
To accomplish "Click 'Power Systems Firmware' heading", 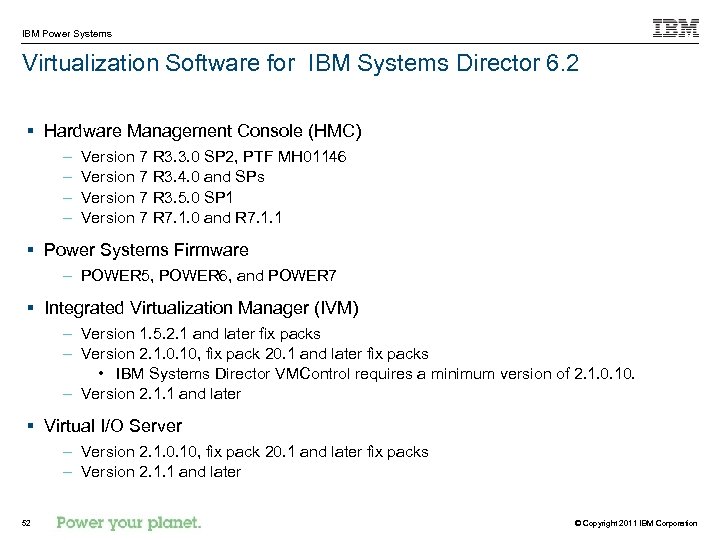I will click(x=146, y=250).
